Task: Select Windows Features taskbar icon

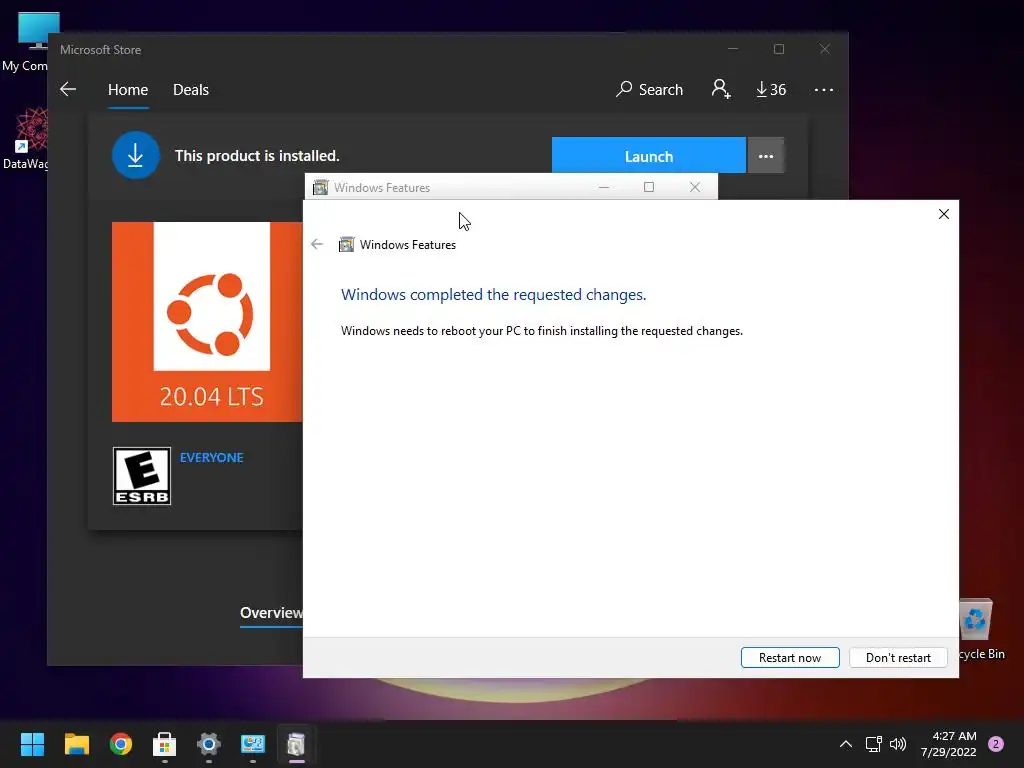Action: click(x=296, y=744)
